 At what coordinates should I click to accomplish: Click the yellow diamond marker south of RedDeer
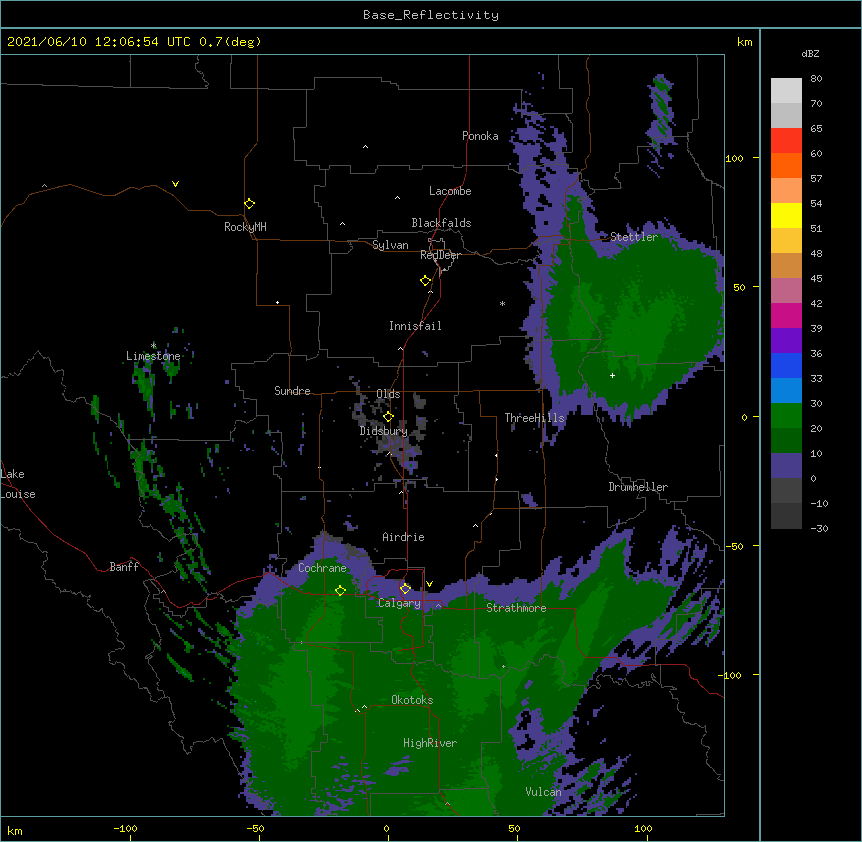[426, 281]
